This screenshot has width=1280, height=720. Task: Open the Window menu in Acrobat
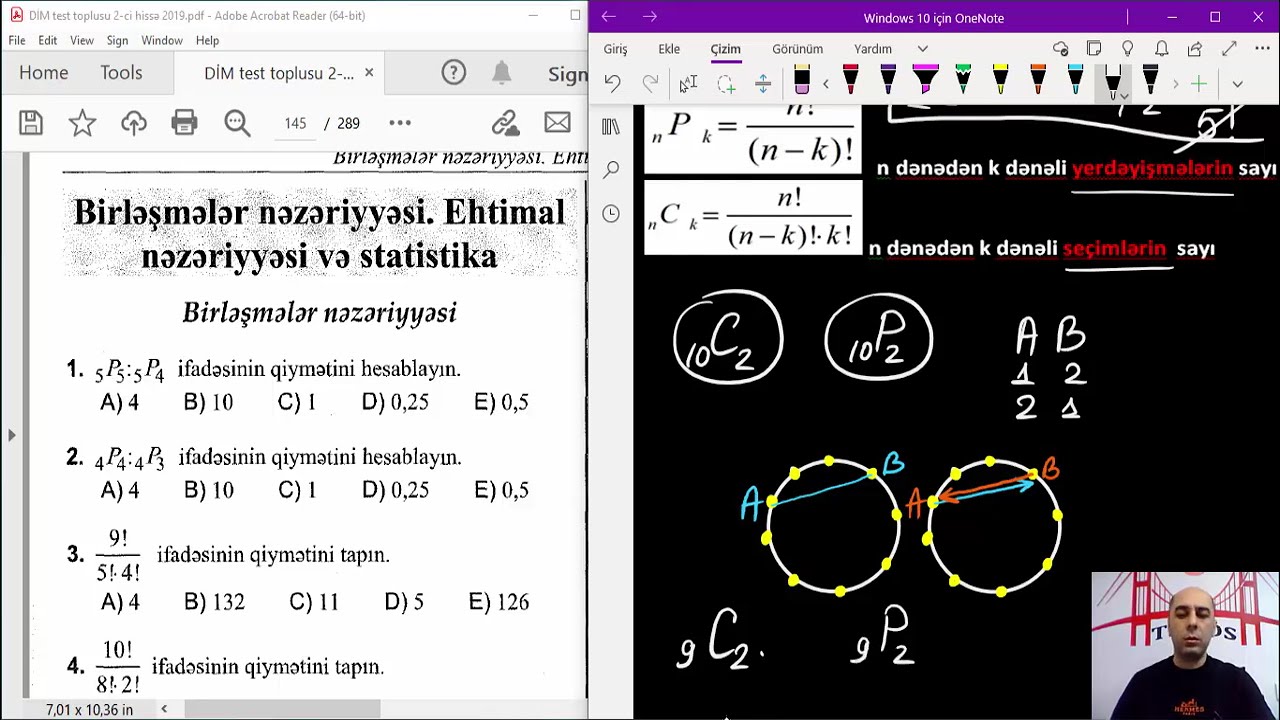[x=162, y=40]
